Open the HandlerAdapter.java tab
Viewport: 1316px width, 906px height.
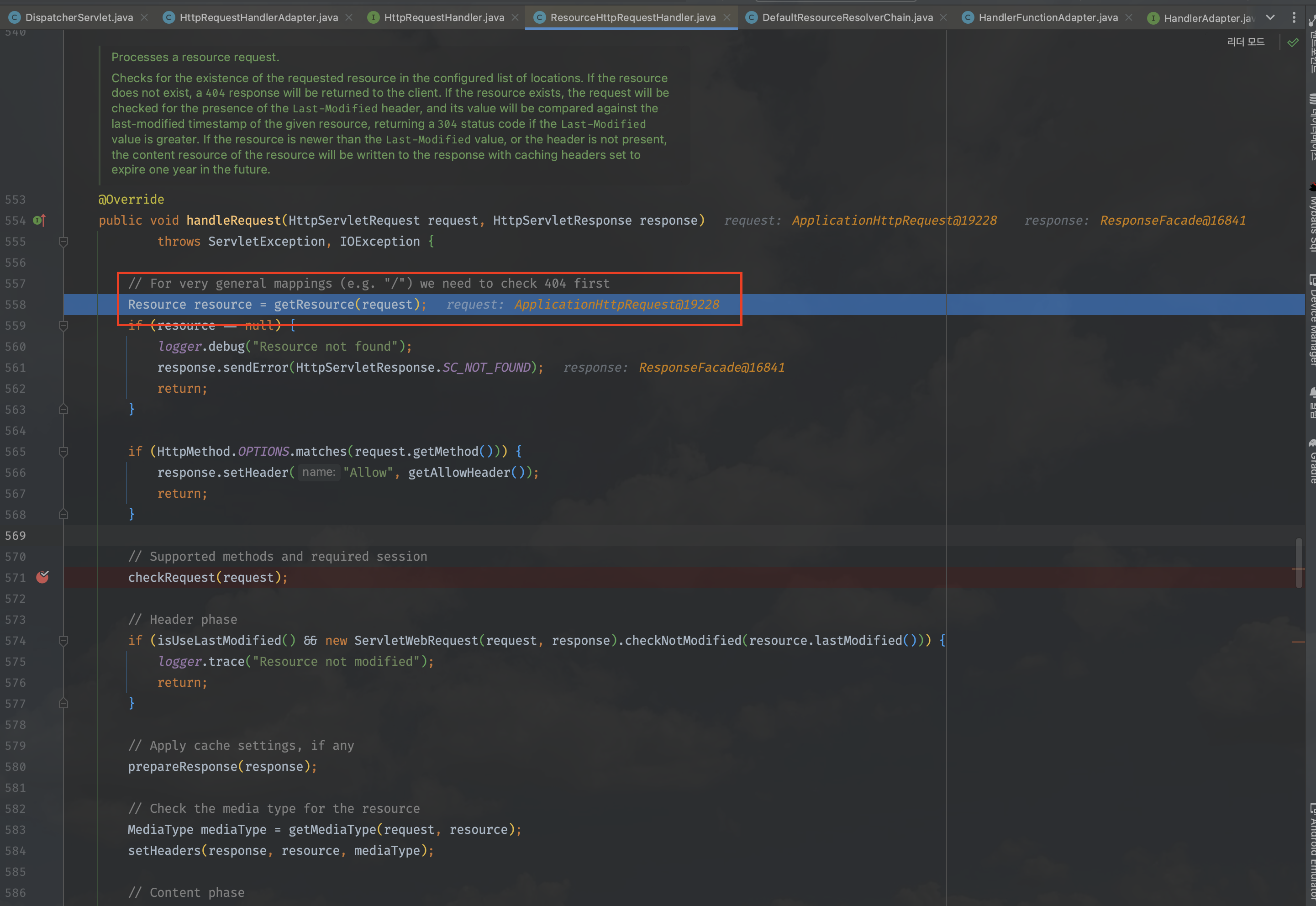point(1209,18)
